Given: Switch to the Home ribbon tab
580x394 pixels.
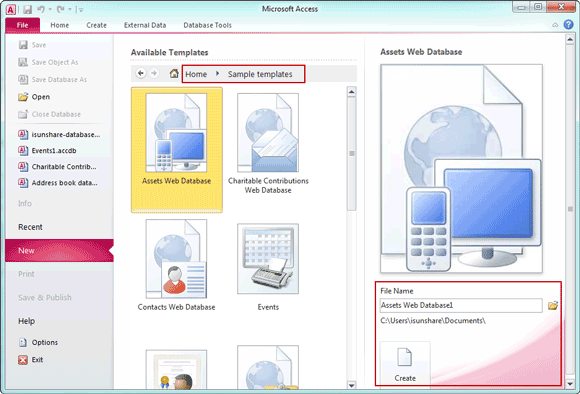Looking at the screenshot, I should pos(60,25).
